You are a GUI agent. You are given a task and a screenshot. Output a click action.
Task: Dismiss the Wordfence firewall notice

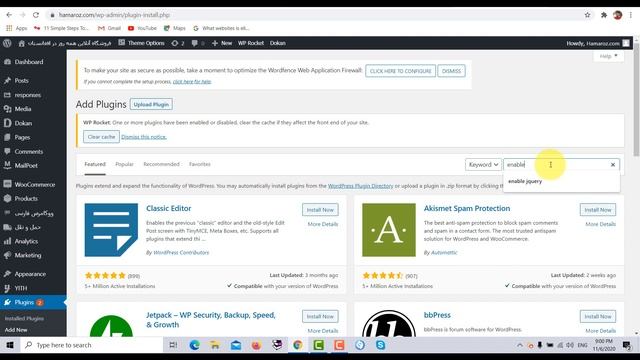tap(451, 71)
